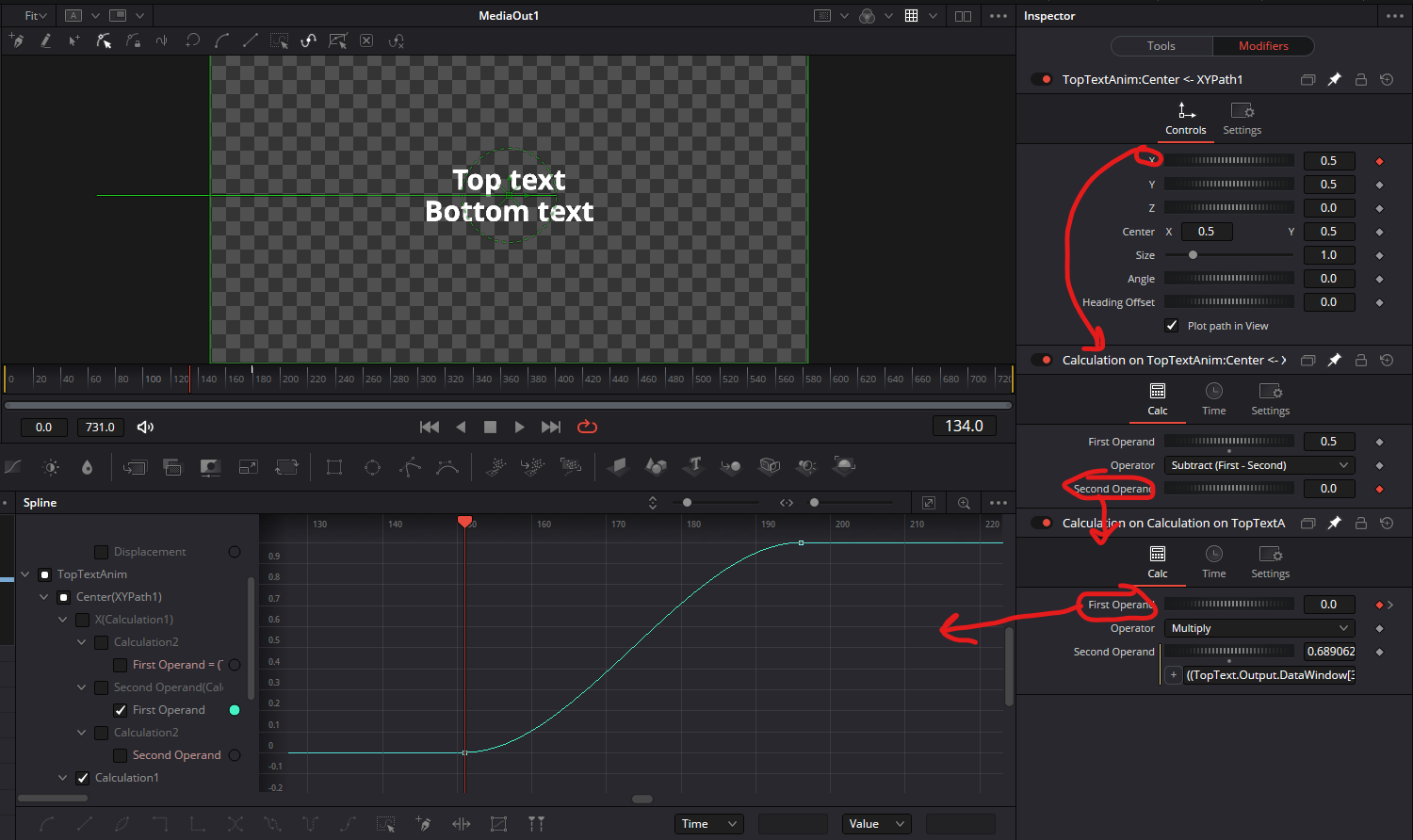The height and width of the screenshot is (840, 1413).
Task: Open the viewer grid options dropdown arrow
Action: pos(934,16)
